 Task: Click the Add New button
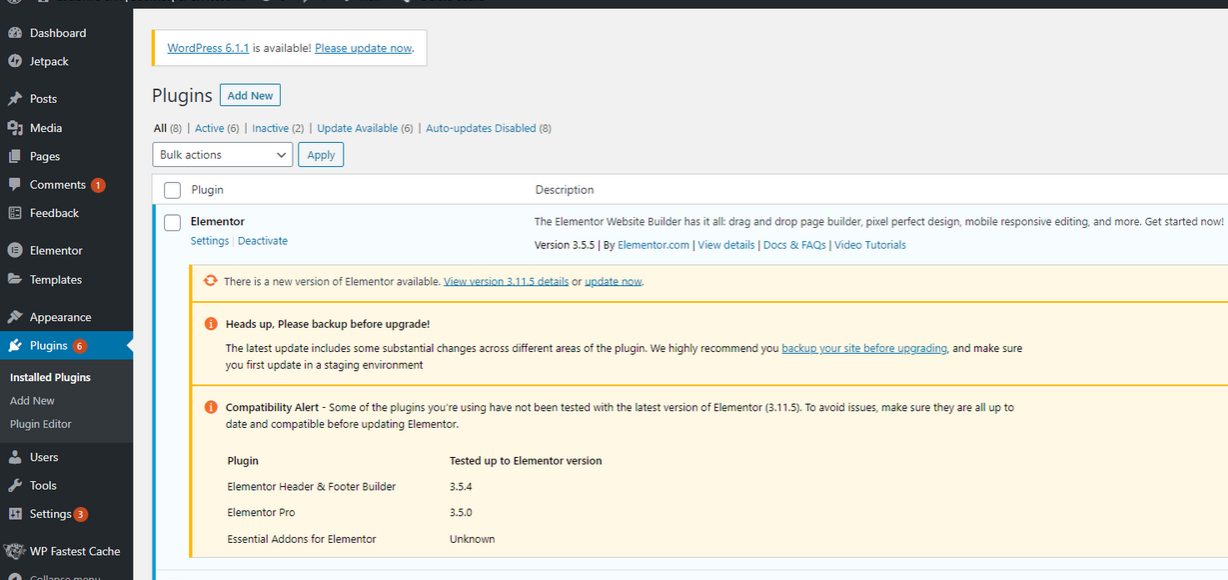[250, 95]
